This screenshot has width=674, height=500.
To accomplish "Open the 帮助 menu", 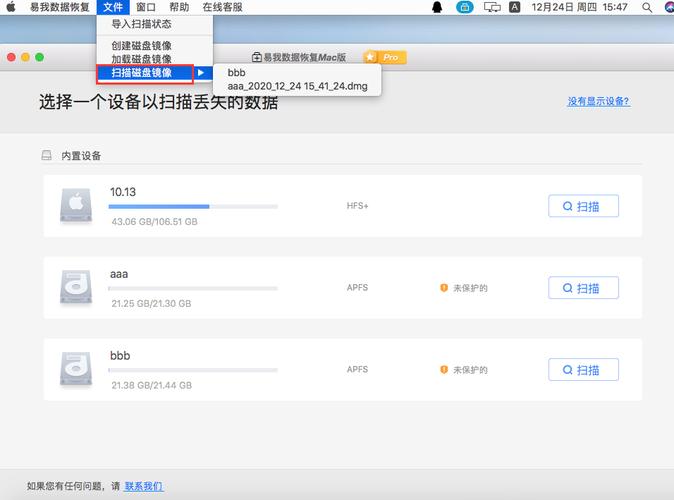I will pos(179,7).
